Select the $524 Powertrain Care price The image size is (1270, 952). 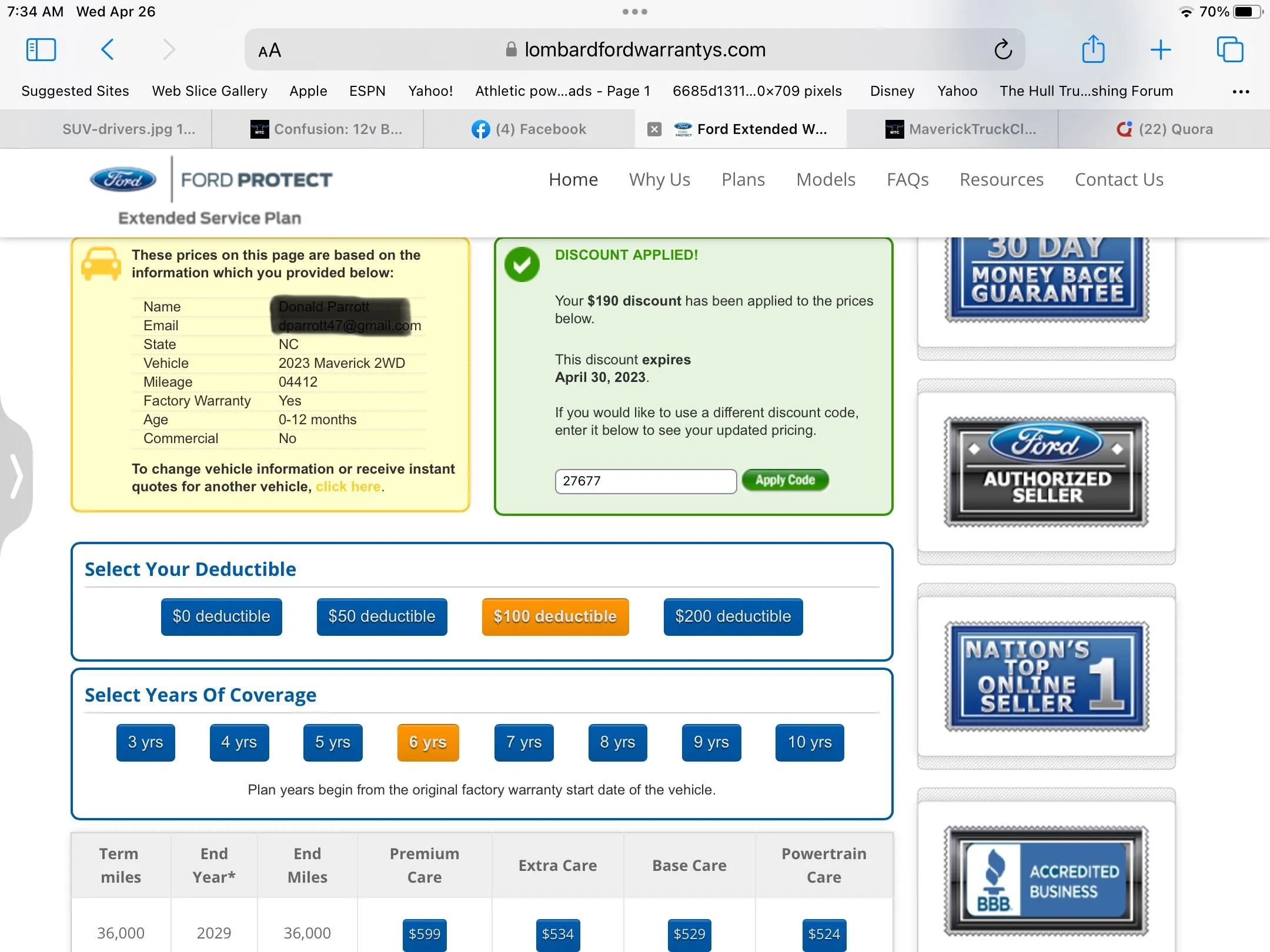pos(824,934)
